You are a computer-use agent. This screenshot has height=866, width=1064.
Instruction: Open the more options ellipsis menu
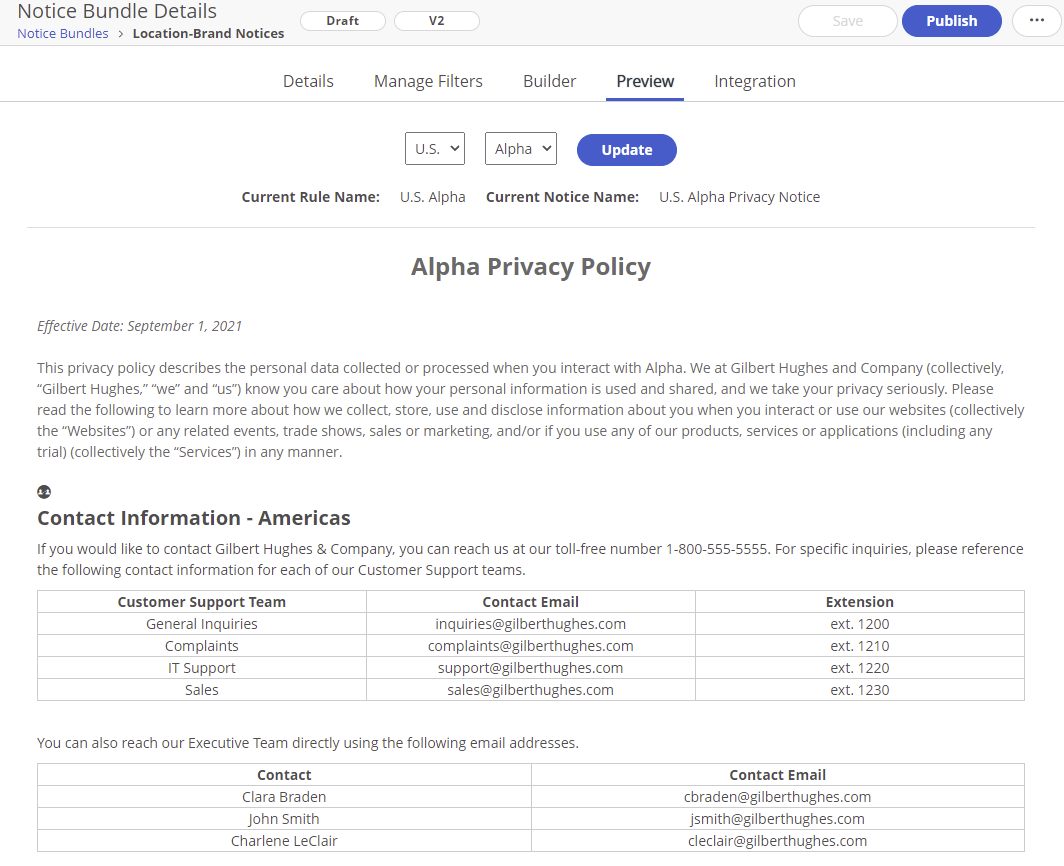point(1036,20)
